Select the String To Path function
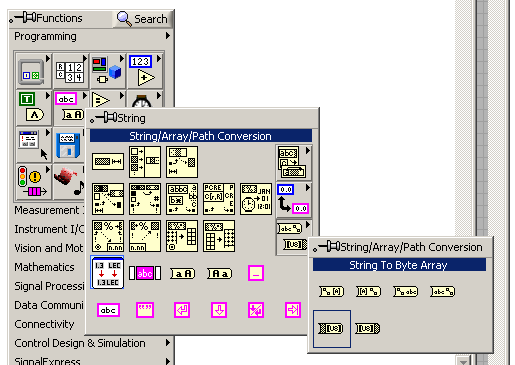Screen dimensions: 515x365 click(x=442, y=292)
